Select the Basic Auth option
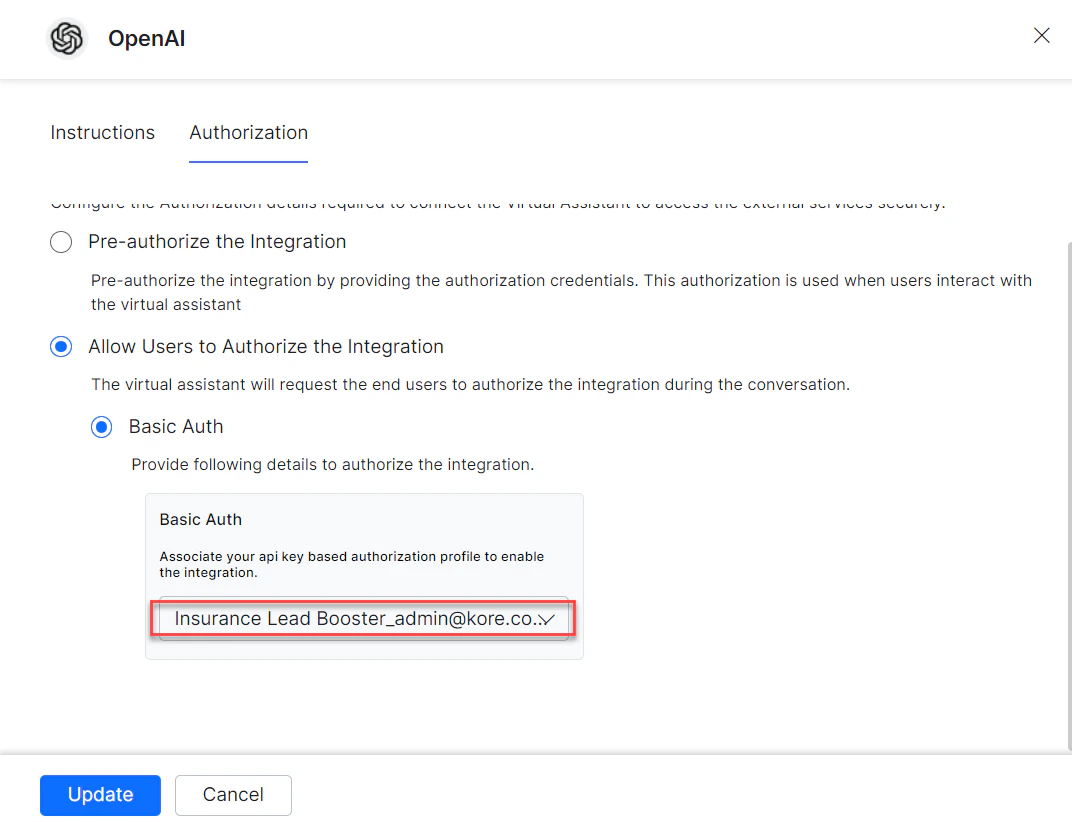Viewport: 1072px width, 822px height. pyautogui.click(x=101, y=426)
